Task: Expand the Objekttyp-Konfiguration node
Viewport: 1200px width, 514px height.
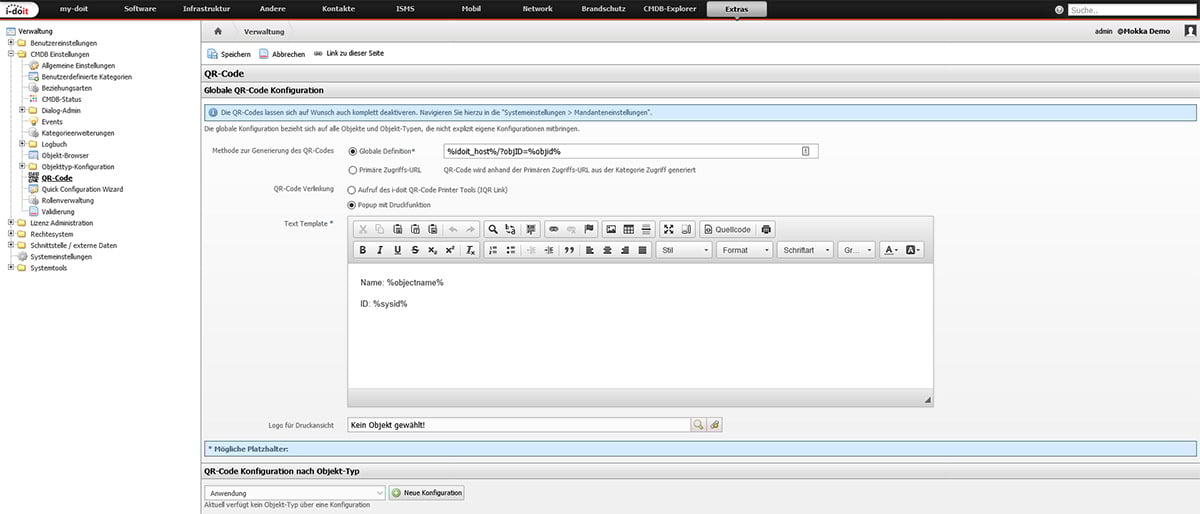Action: tap(22, 166)
